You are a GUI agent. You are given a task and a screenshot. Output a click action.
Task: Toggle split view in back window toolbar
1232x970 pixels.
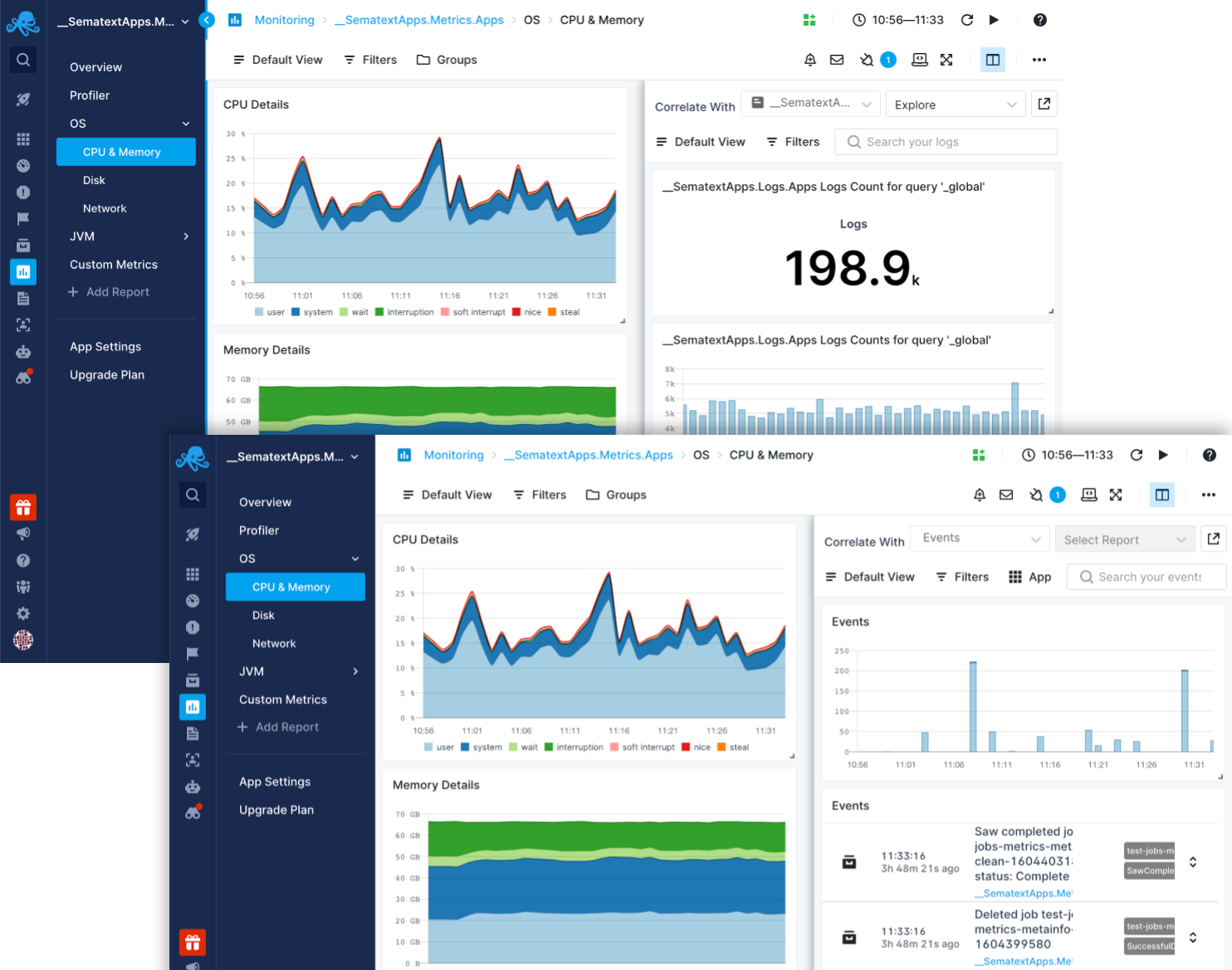(x=993, y=60)
